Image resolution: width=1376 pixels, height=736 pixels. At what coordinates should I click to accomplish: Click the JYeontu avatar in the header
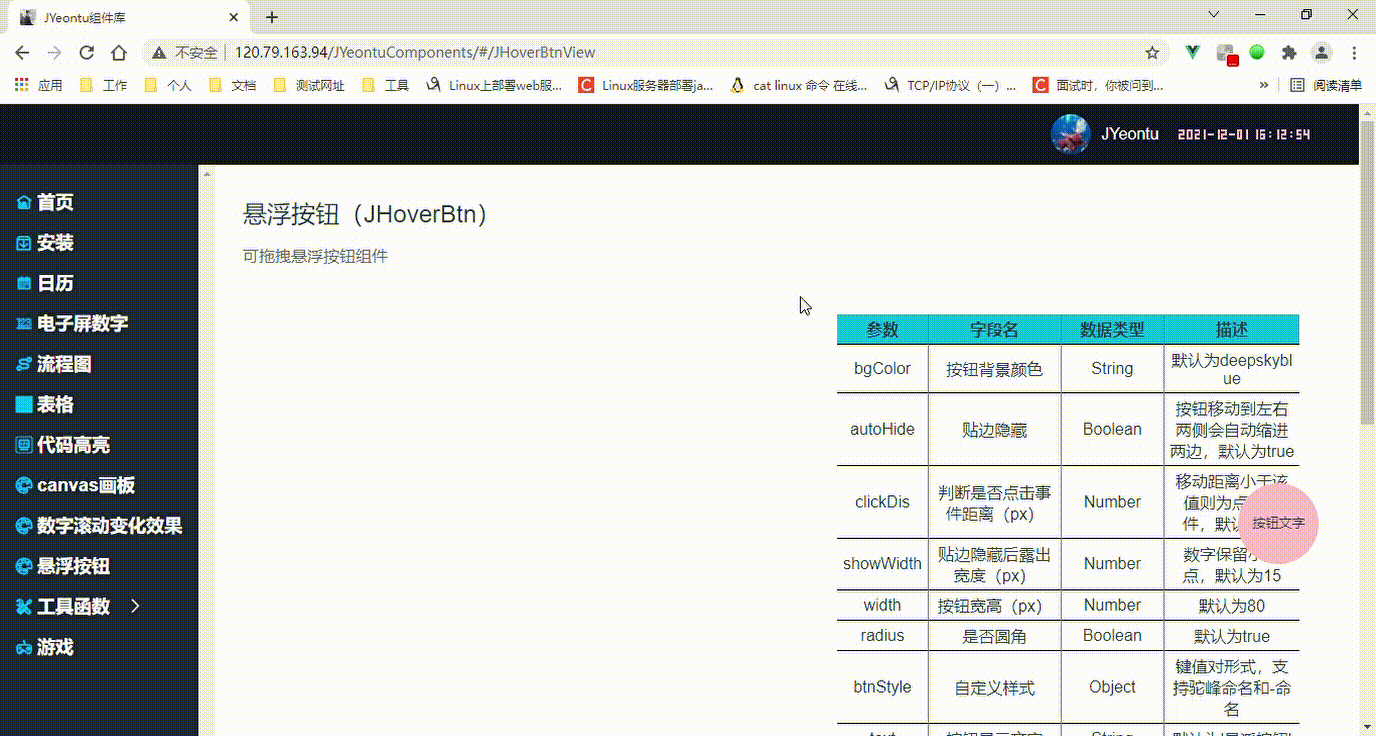[1070, 133]
